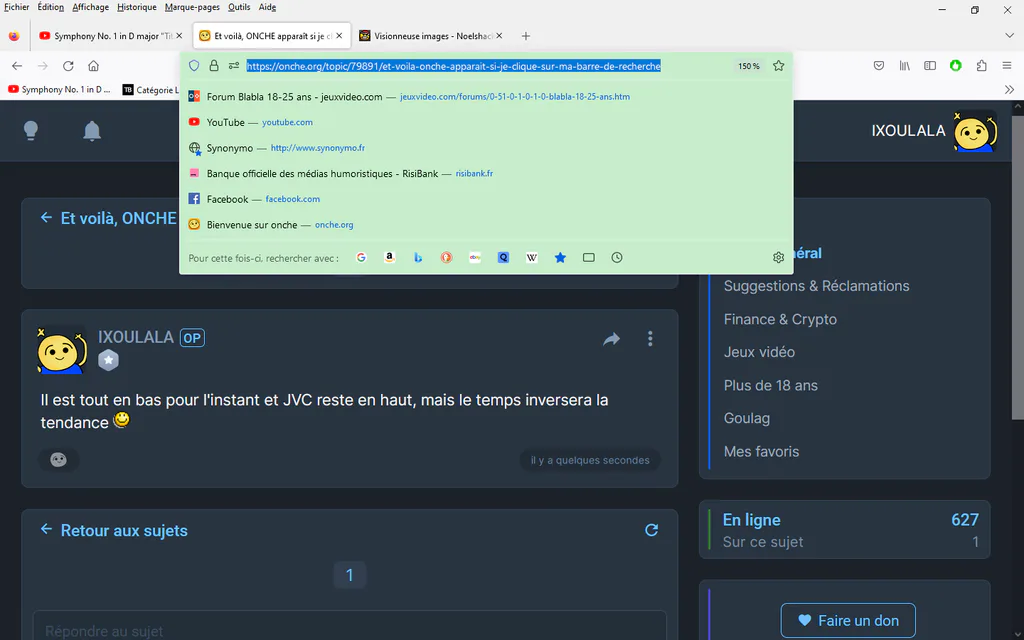Search this time with Qwant
This screenshot has height=640, width=1024.
click(x=503, y=257)
